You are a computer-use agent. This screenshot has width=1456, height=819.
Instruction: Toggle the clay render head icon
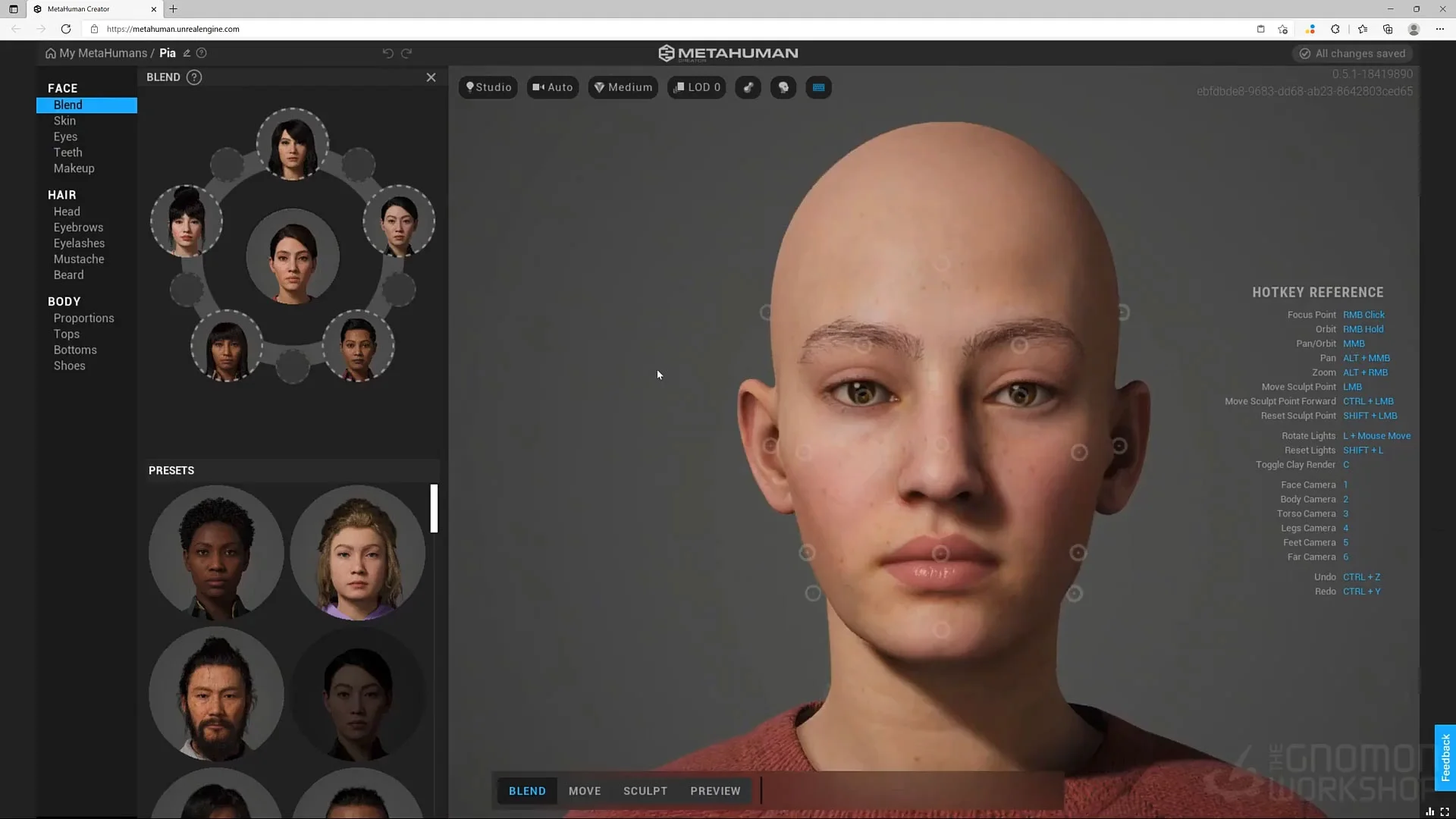pyautogui.click(x=783, y=87)
